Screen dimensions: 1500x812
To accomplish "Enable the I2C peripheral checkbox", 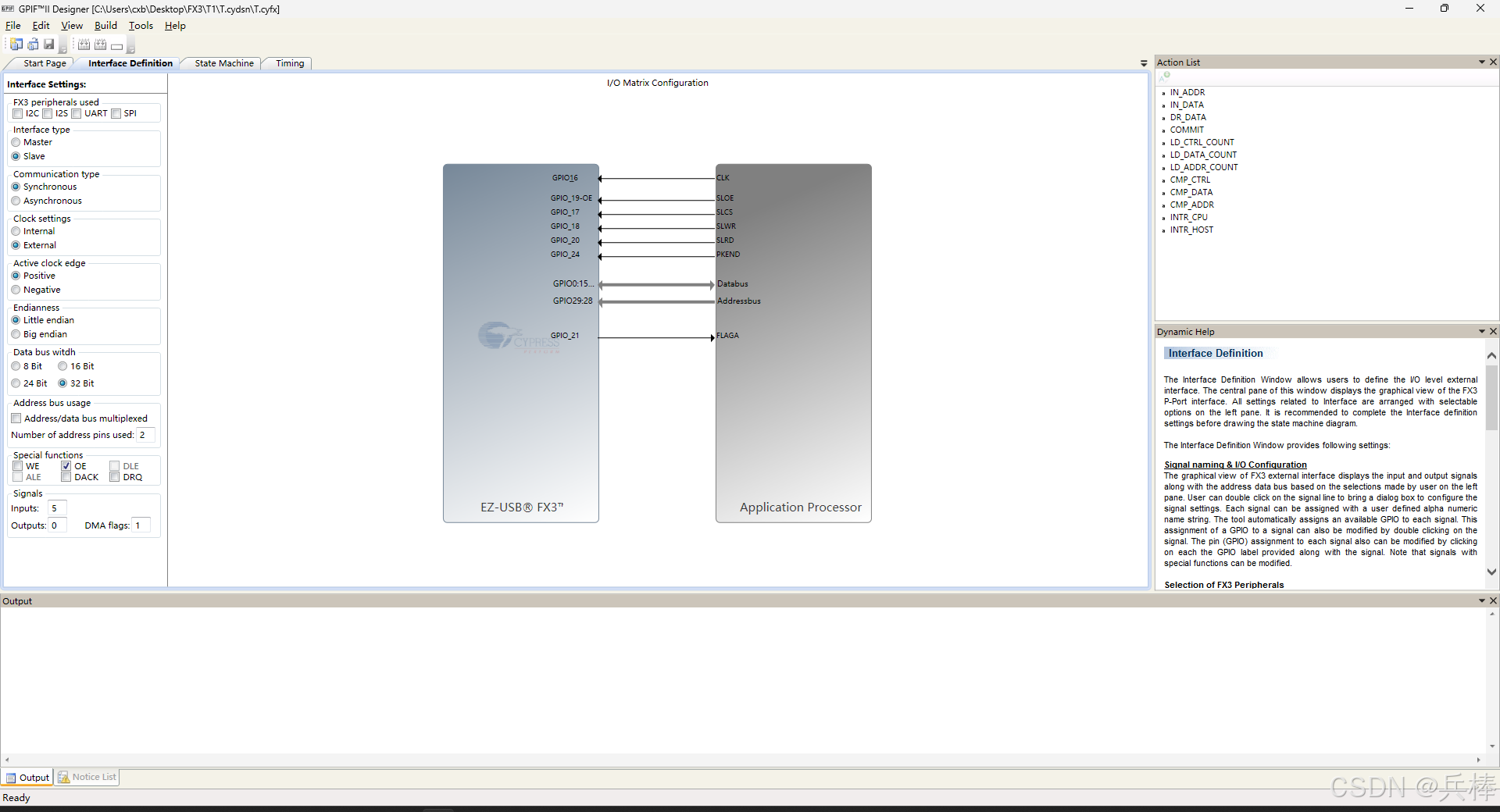I will [x=18, y=113].
